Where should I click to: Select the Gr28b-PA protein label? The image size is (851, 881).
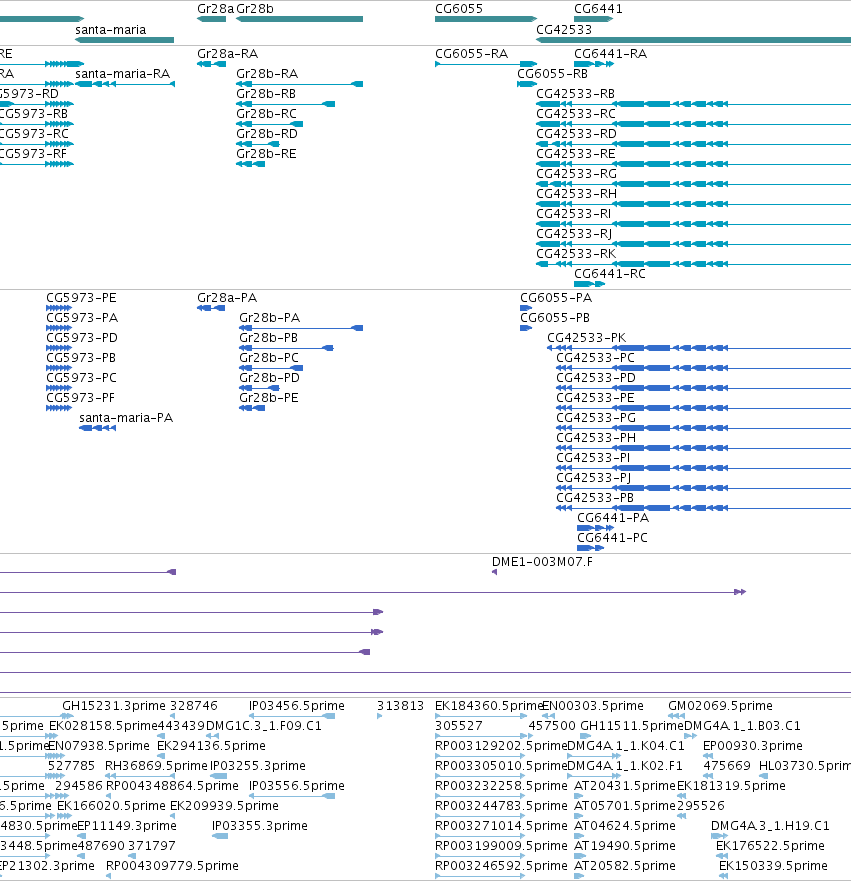[270, 318]
